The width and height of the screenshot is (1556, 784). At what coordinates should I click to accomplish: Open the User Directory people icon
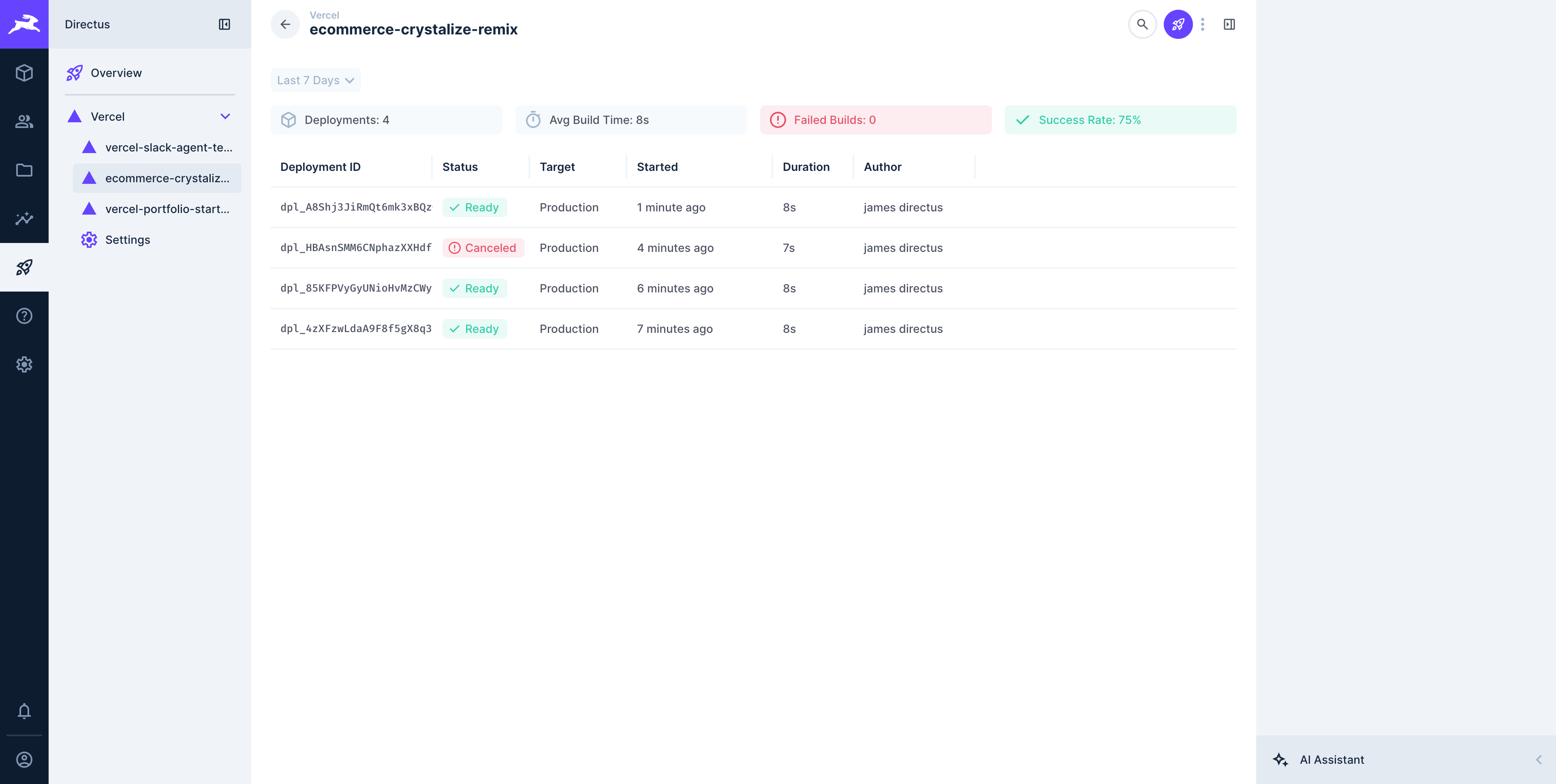(24, 121)
